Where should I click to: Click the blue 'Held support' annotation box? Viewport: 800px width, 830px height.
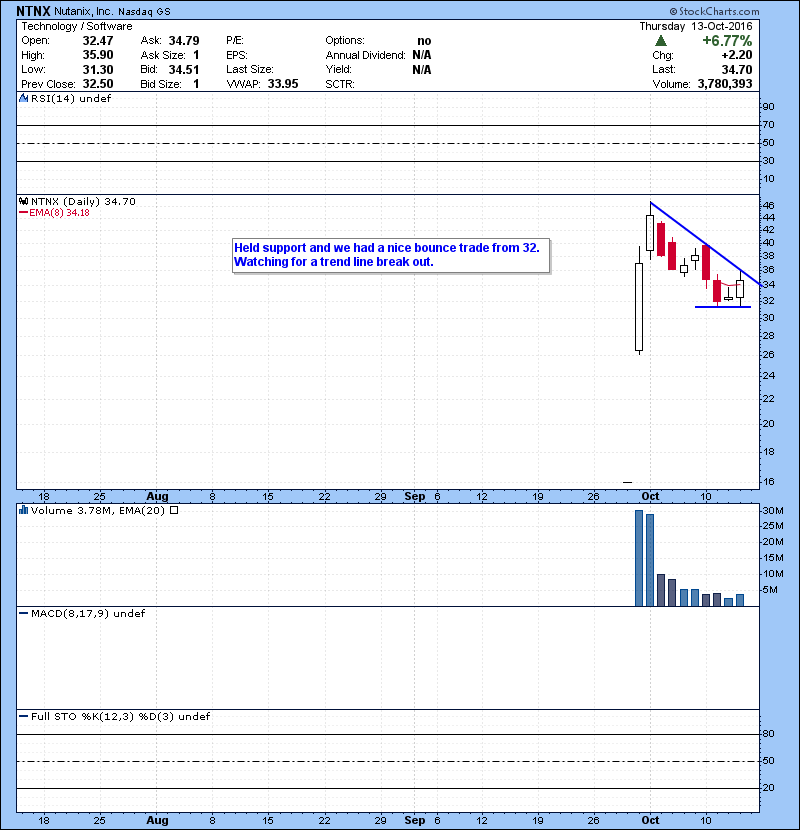click(391, 255)
